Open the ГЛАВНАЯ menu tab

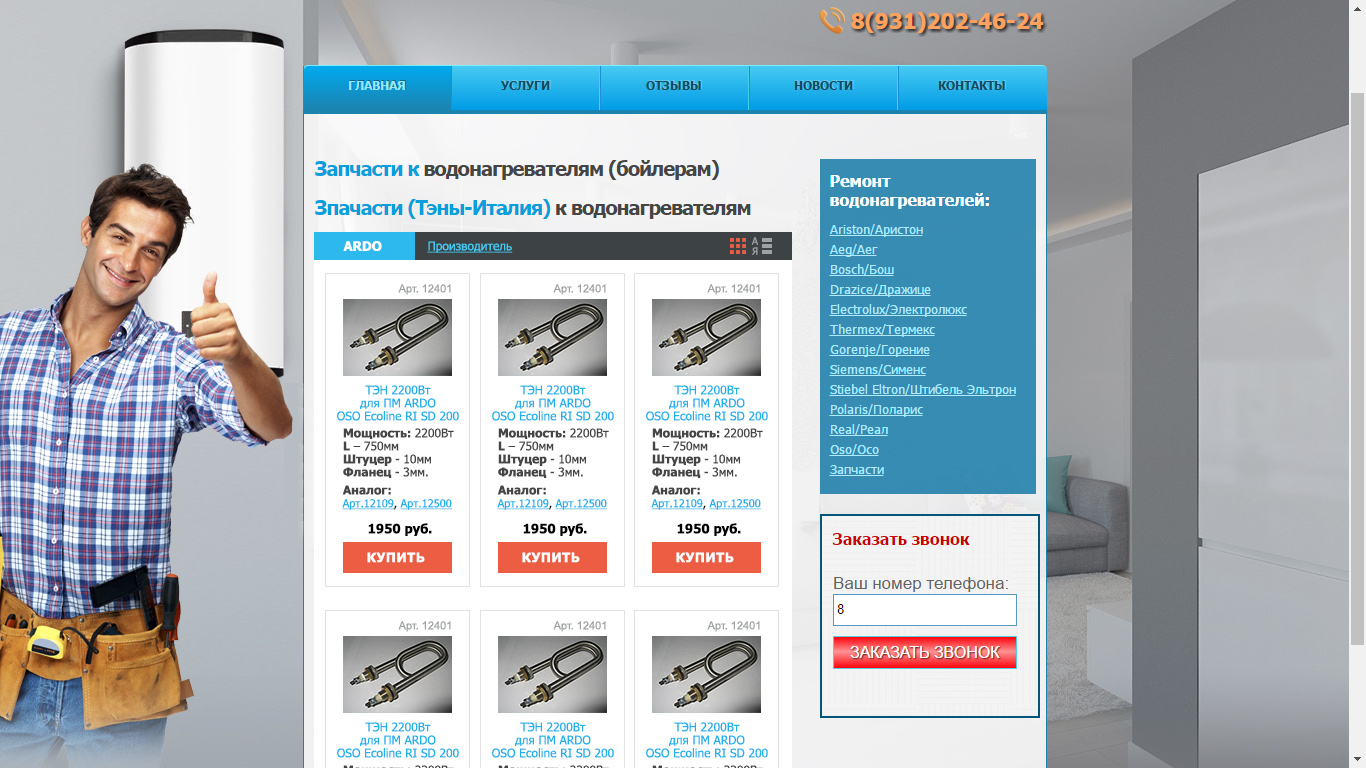point(377,87)
